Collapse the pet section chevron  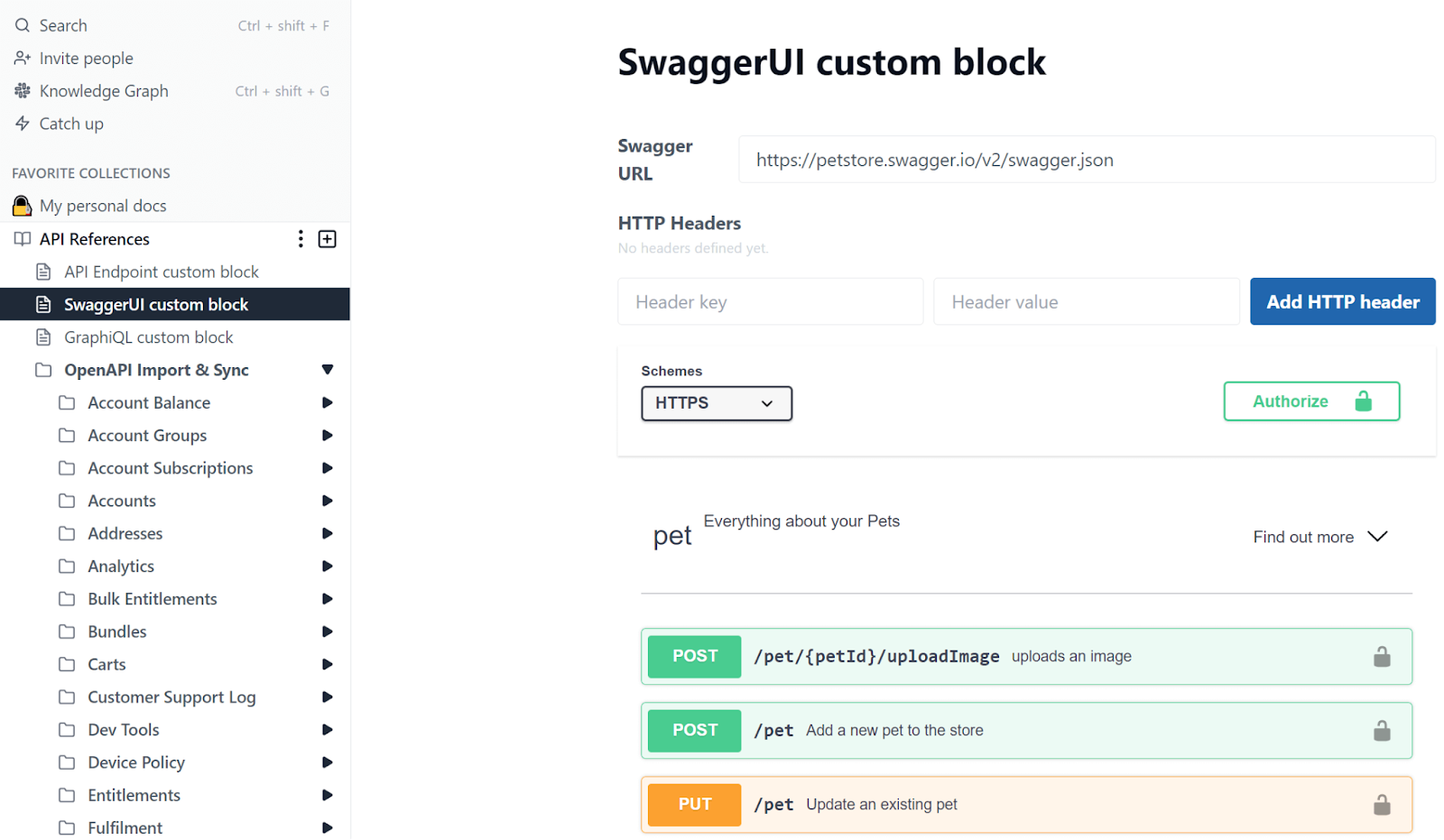coord(1377,537)
